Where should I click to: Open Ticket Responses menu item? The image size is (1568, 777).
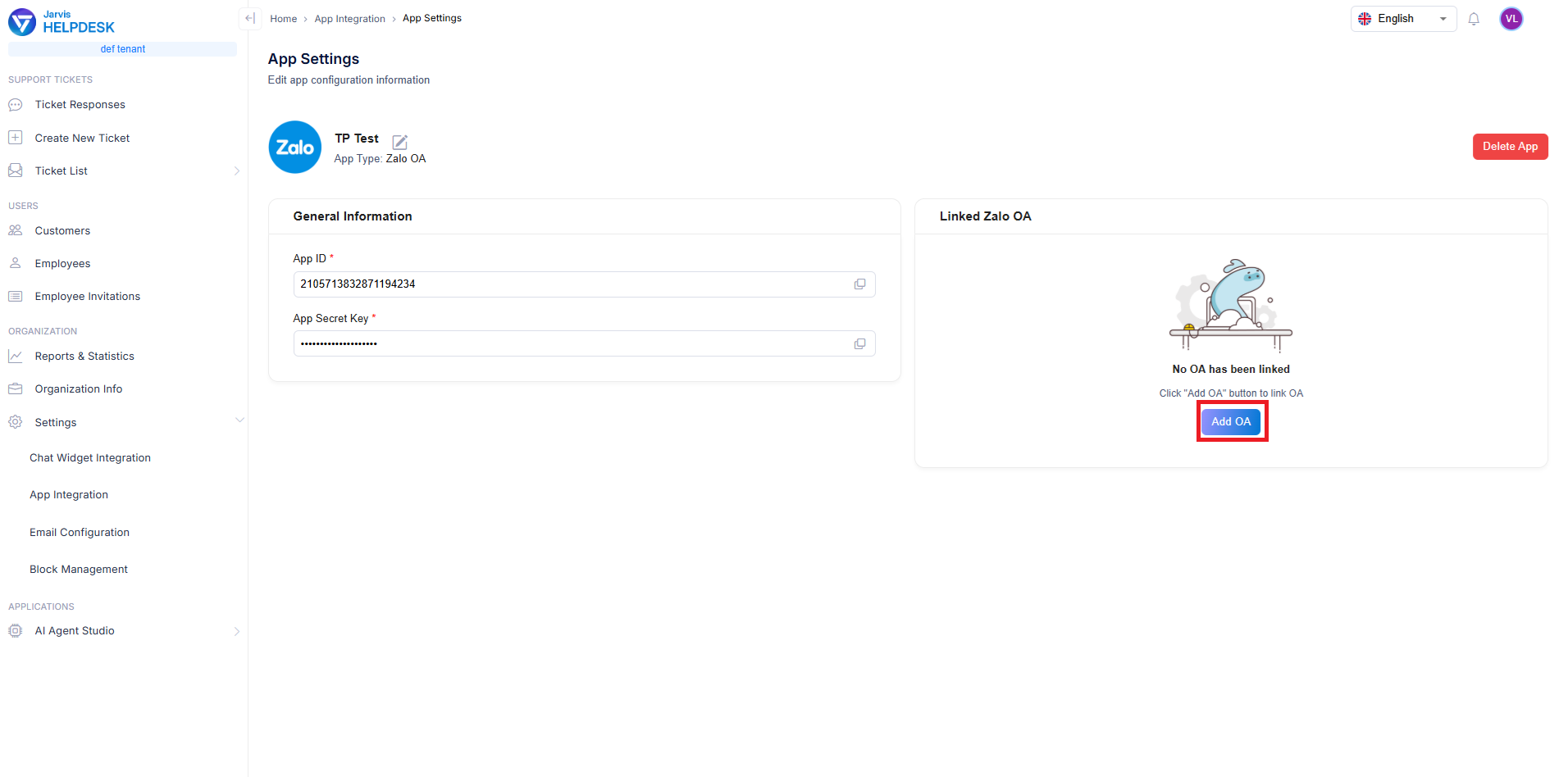click(80, 105)
